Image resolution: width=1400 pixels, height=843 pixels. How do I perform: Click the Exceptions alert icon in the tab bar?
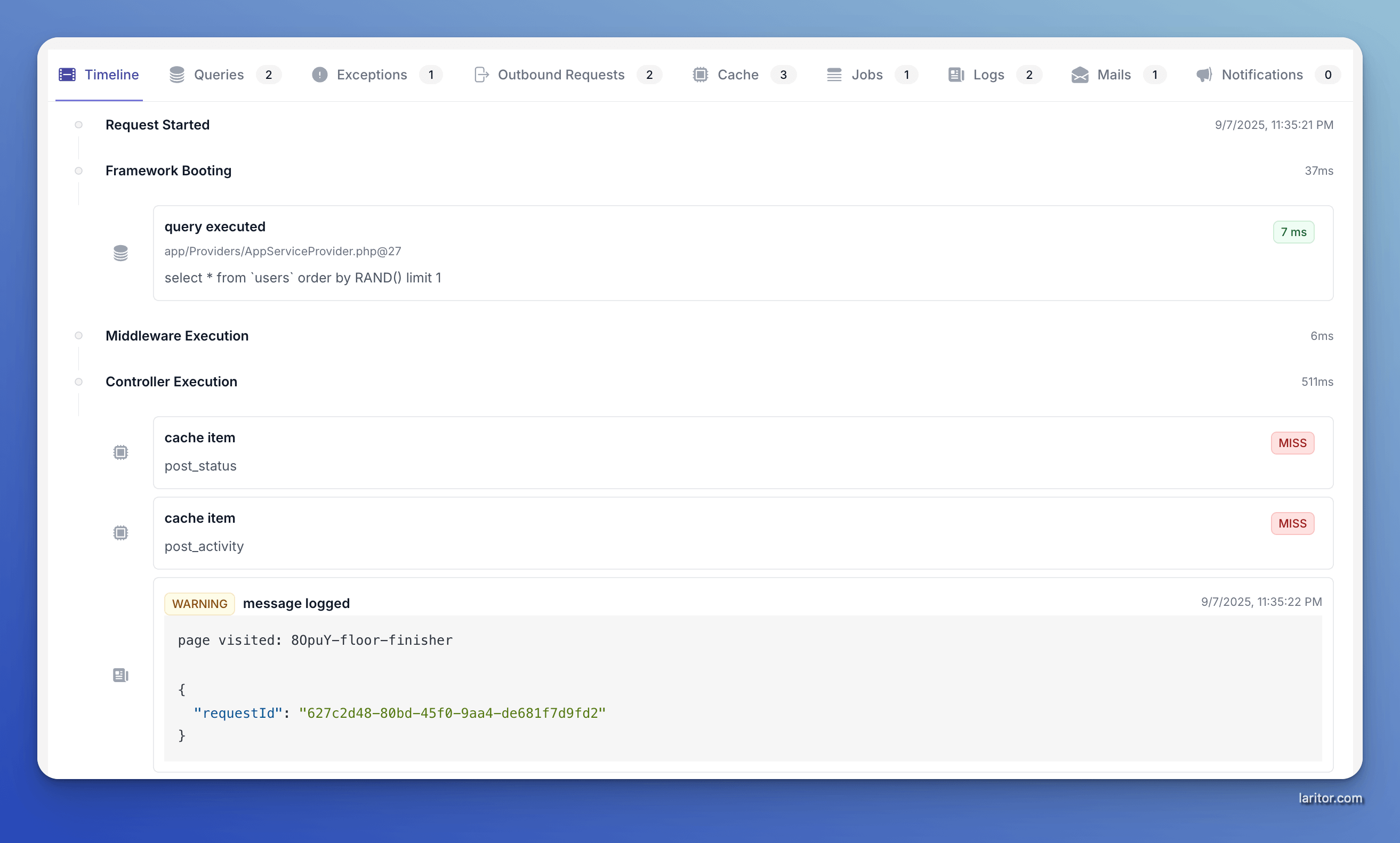pyautogui.click(x=319, y=75)
